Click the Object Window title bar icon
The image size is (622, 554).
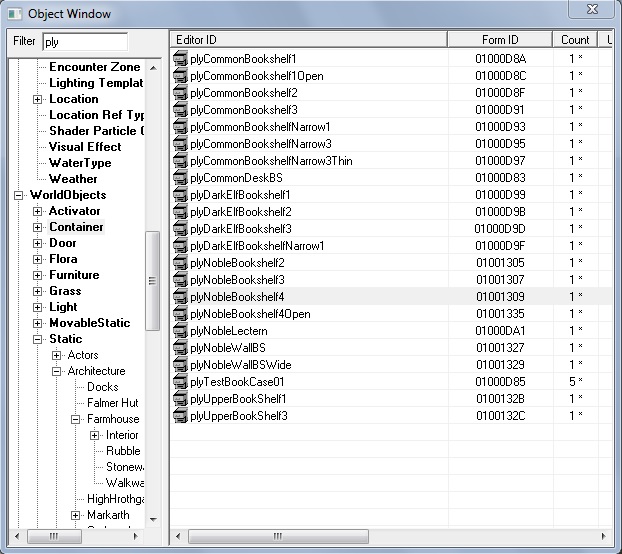[x=13, y=13]
